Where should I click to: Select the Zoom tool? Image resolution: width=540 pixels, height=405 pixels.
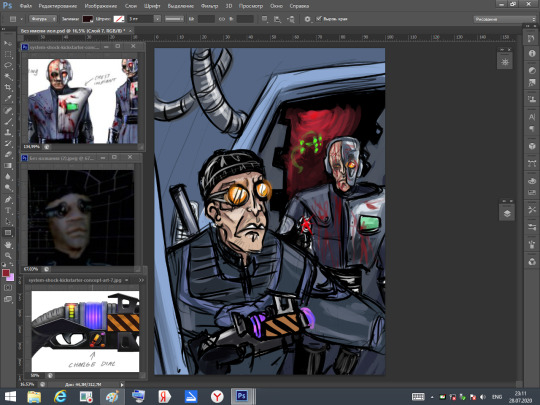click(8, 256)
